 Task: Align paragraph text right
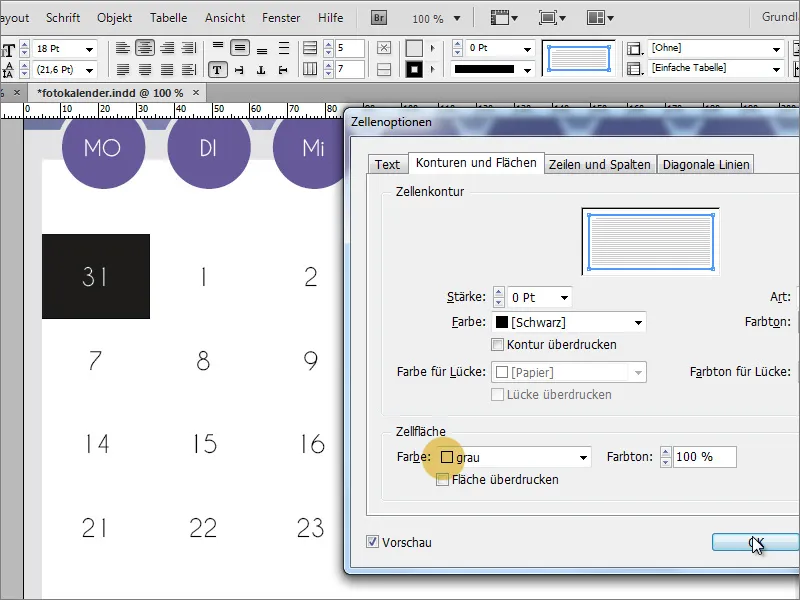[x=167, y=48]
